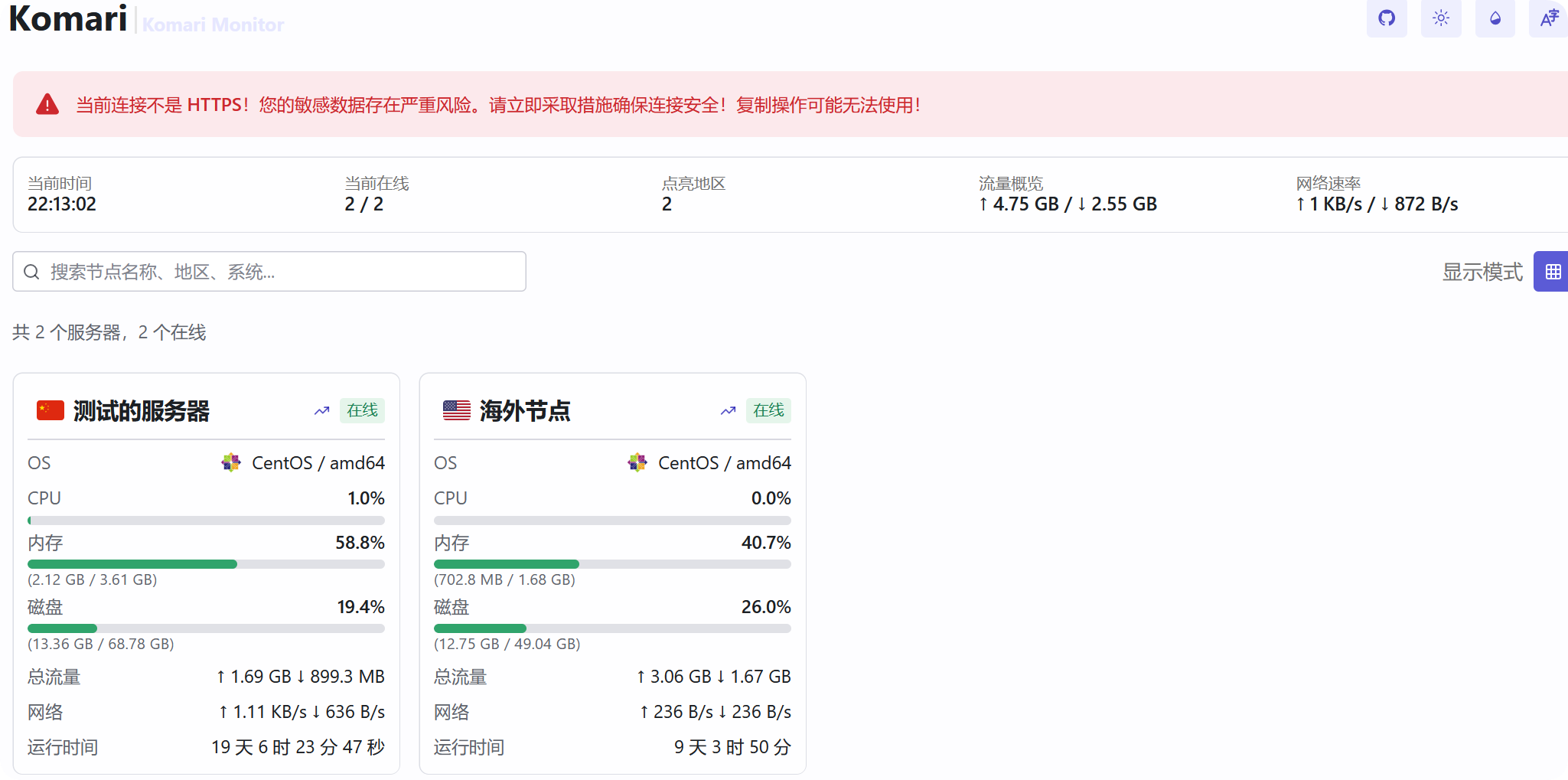This screenshot has height=780, width=1568.
Task: Open network chart for 海外节点
Action: 727,411
